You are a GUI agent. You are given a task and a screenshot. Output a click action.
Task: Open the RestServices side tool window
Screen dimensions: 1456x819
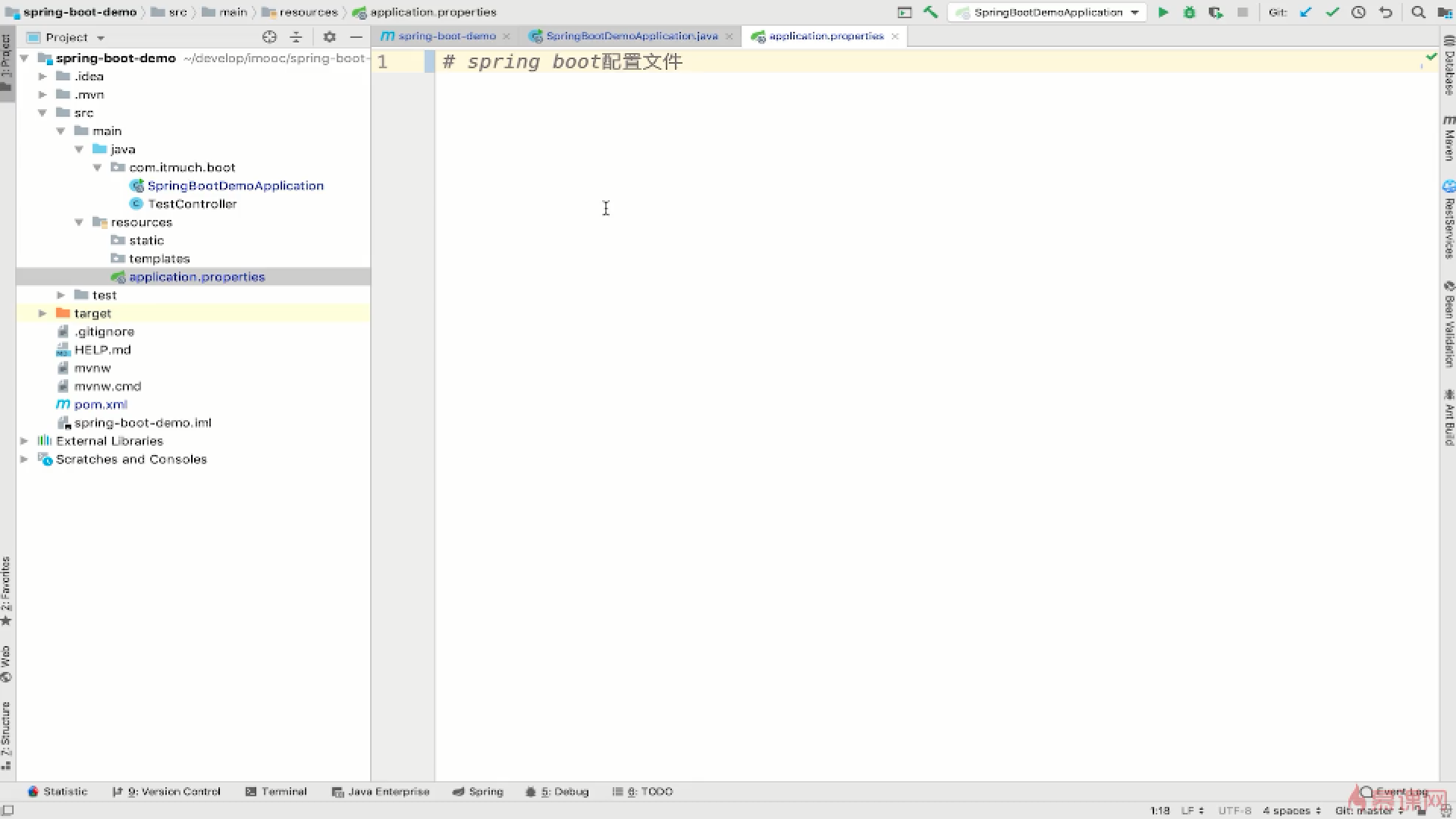coord(1448,219)
